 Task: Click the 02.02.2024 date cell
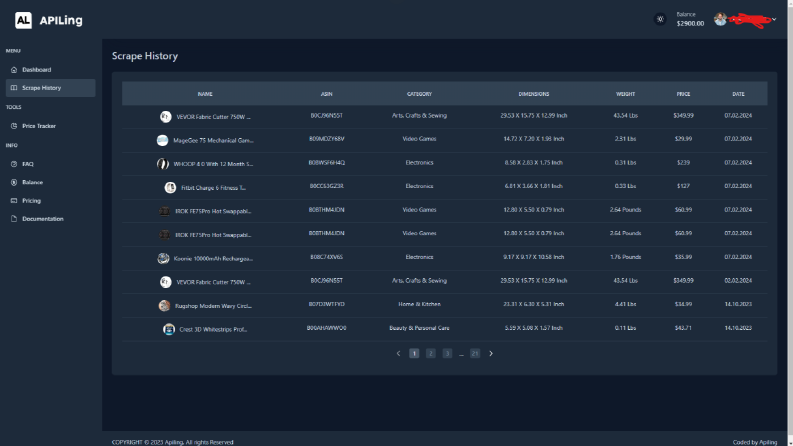[x=738, y=281]
